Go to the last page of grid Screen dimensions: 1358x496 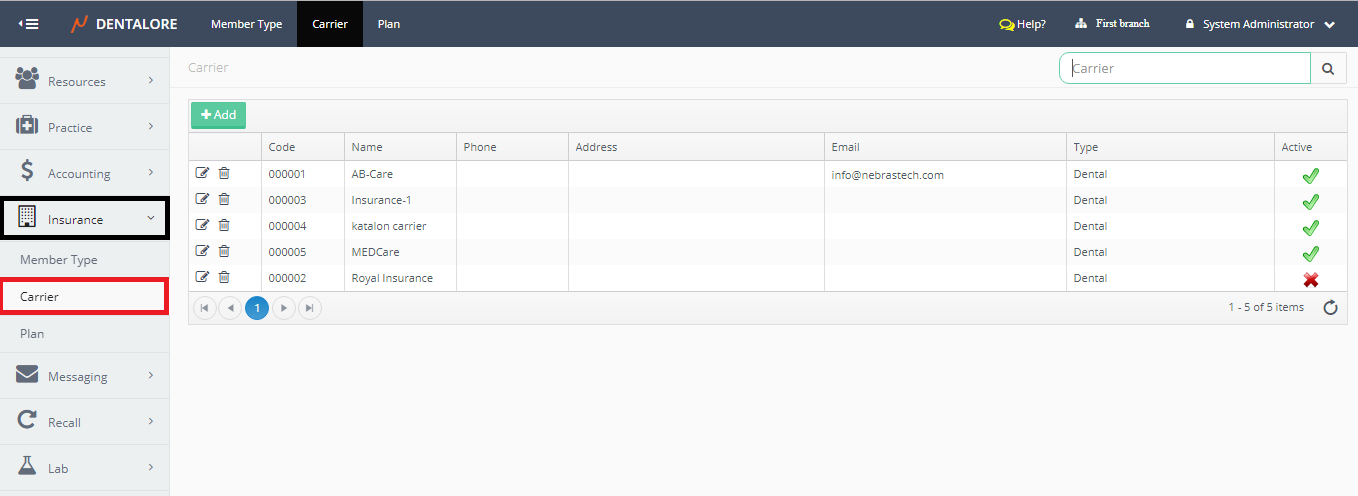click(x=310, y=308)
